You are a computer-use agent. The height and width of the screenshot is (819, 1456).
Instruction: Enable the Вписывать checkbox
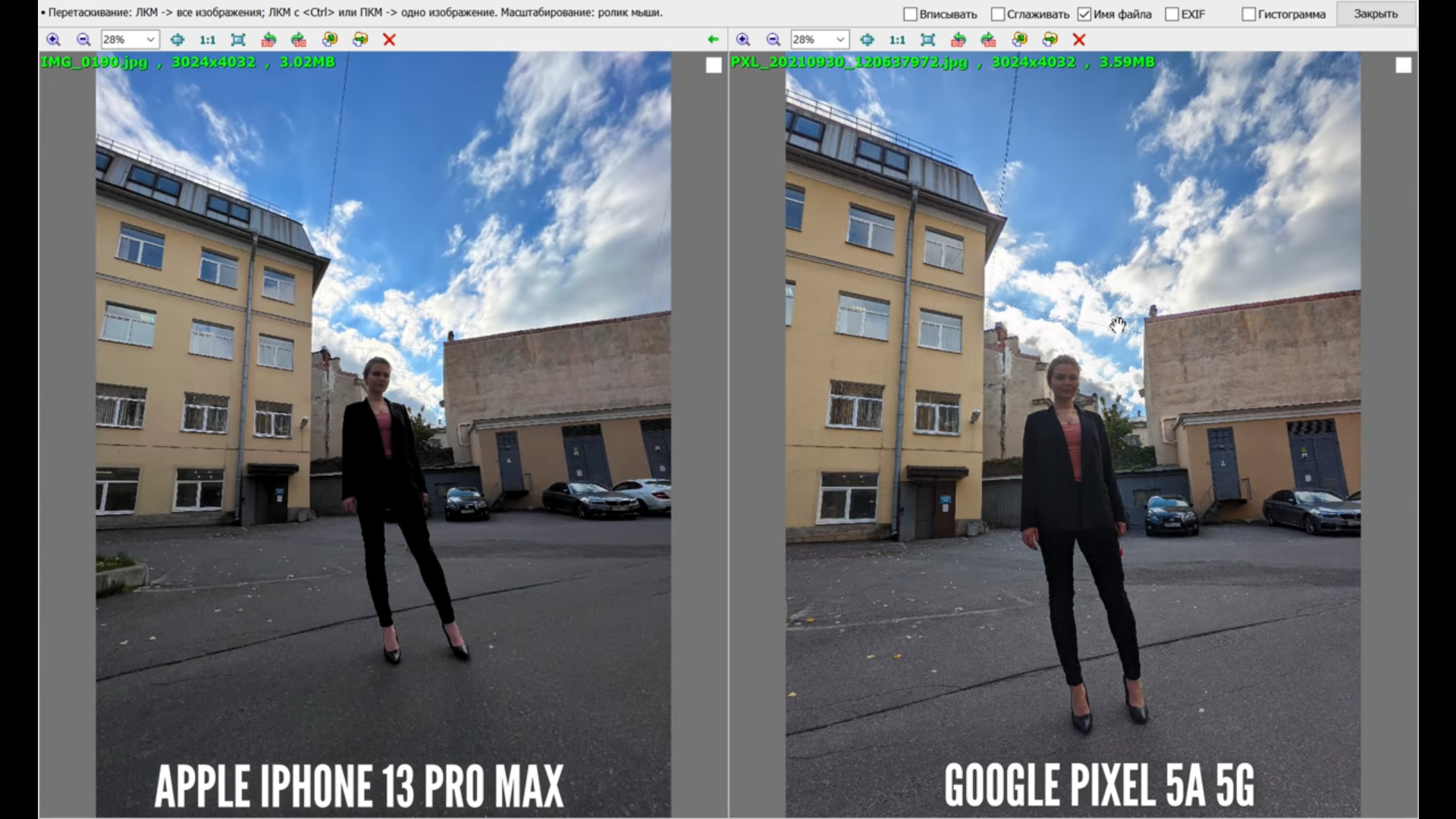[911, 14]
